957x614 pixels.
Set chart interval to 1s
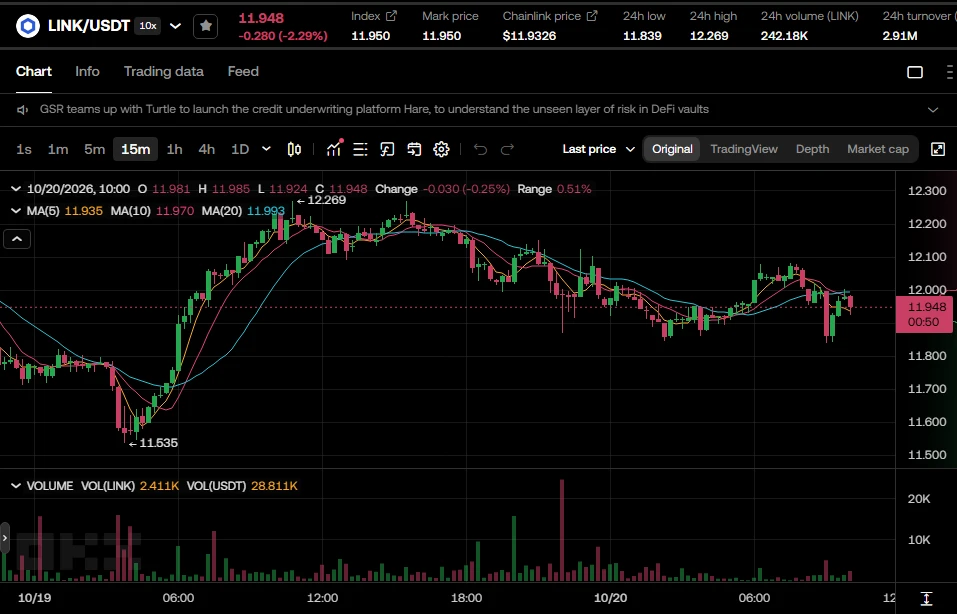pyautogui.click(x=24, y=149)
